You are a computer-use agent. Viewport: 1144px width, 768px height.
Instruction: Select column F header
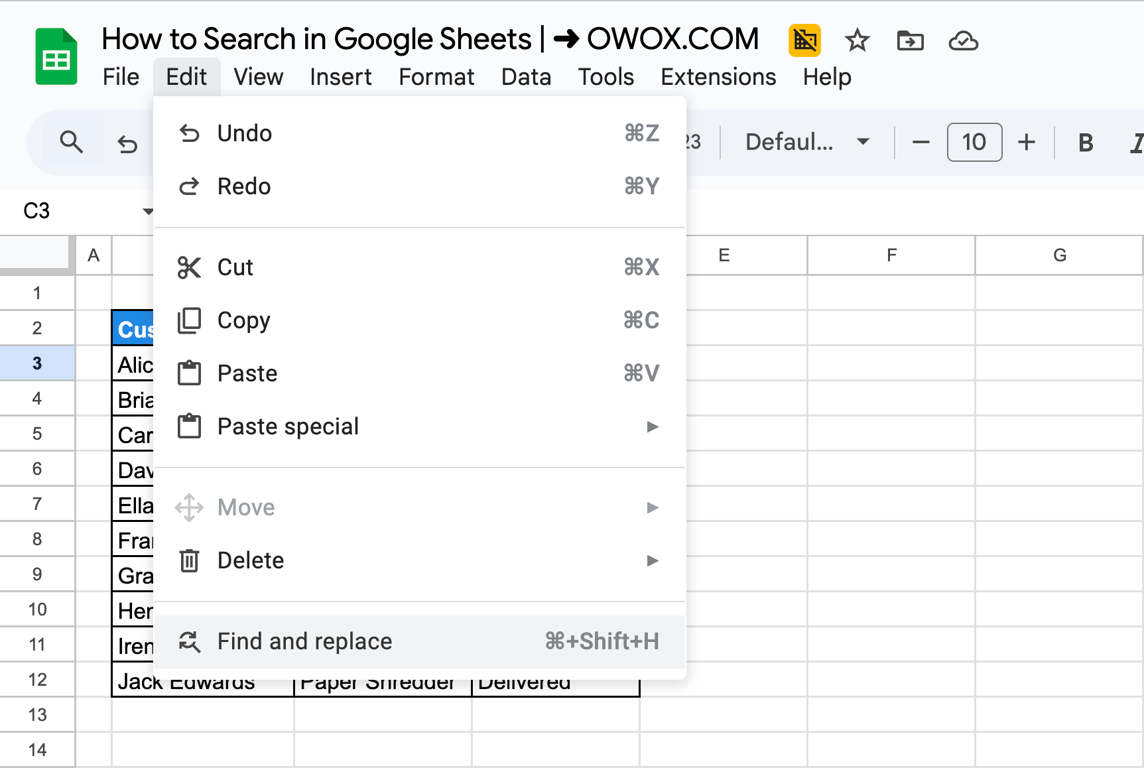892,255
